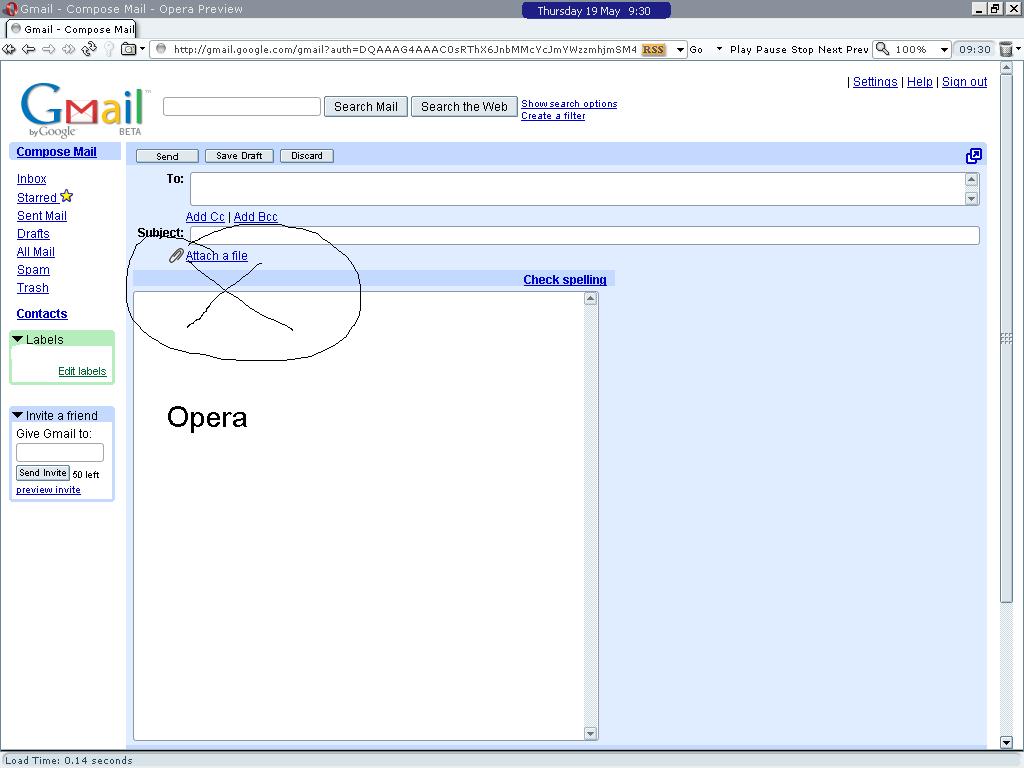Click the Send button
Viewport: 1024px width, 768px height.
(167, 156)
